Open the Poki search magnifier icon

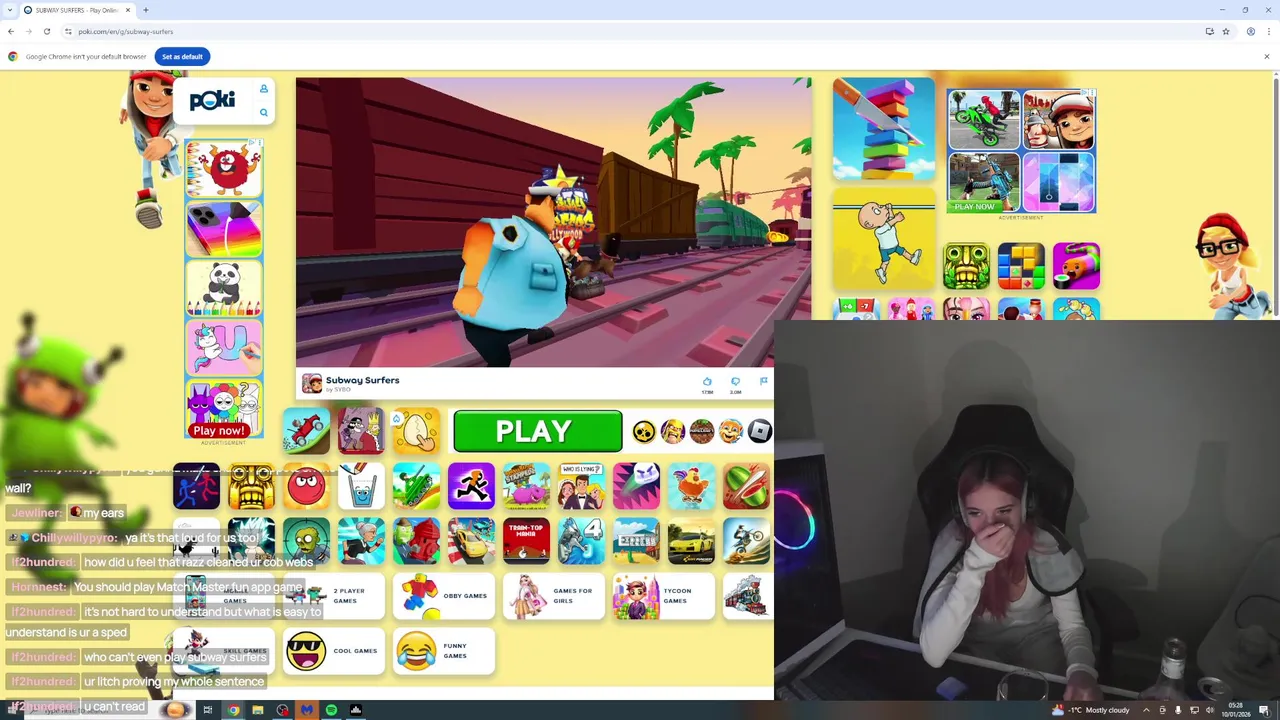point(264,112)
